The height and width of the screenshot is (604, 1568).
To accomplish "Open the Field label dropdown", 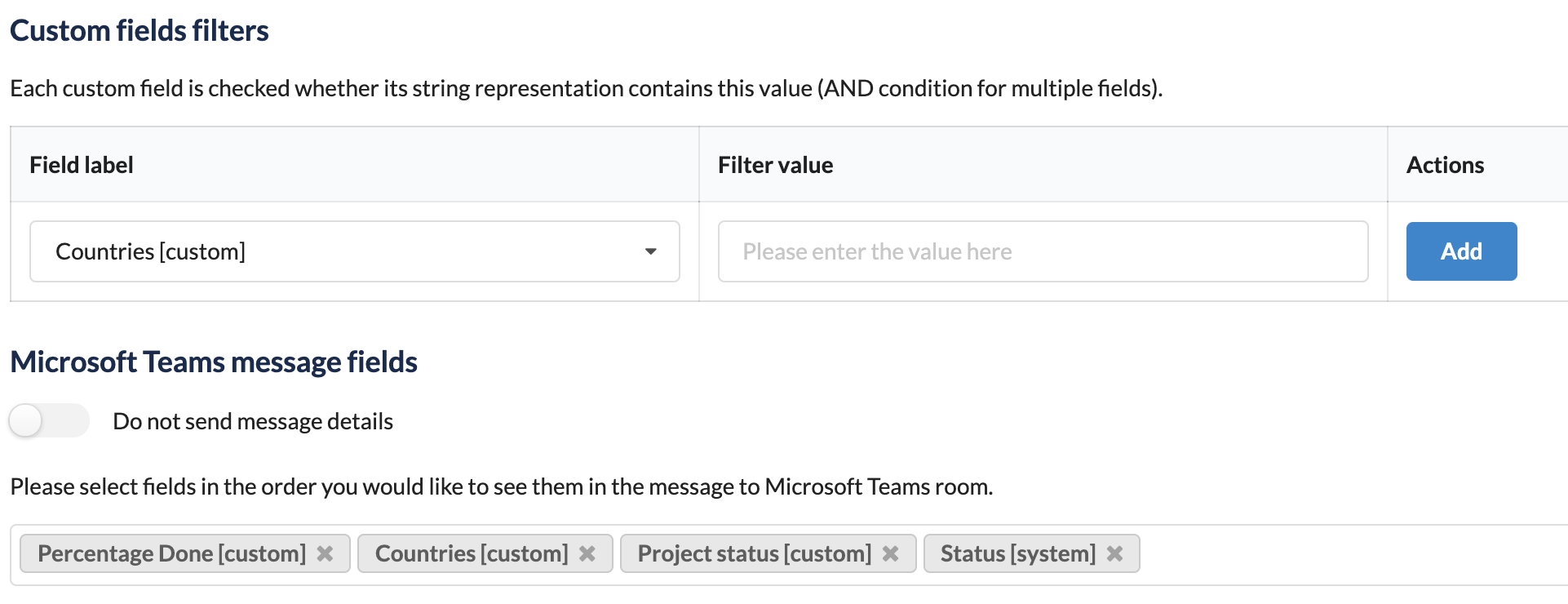I will [x=355, y=251].
